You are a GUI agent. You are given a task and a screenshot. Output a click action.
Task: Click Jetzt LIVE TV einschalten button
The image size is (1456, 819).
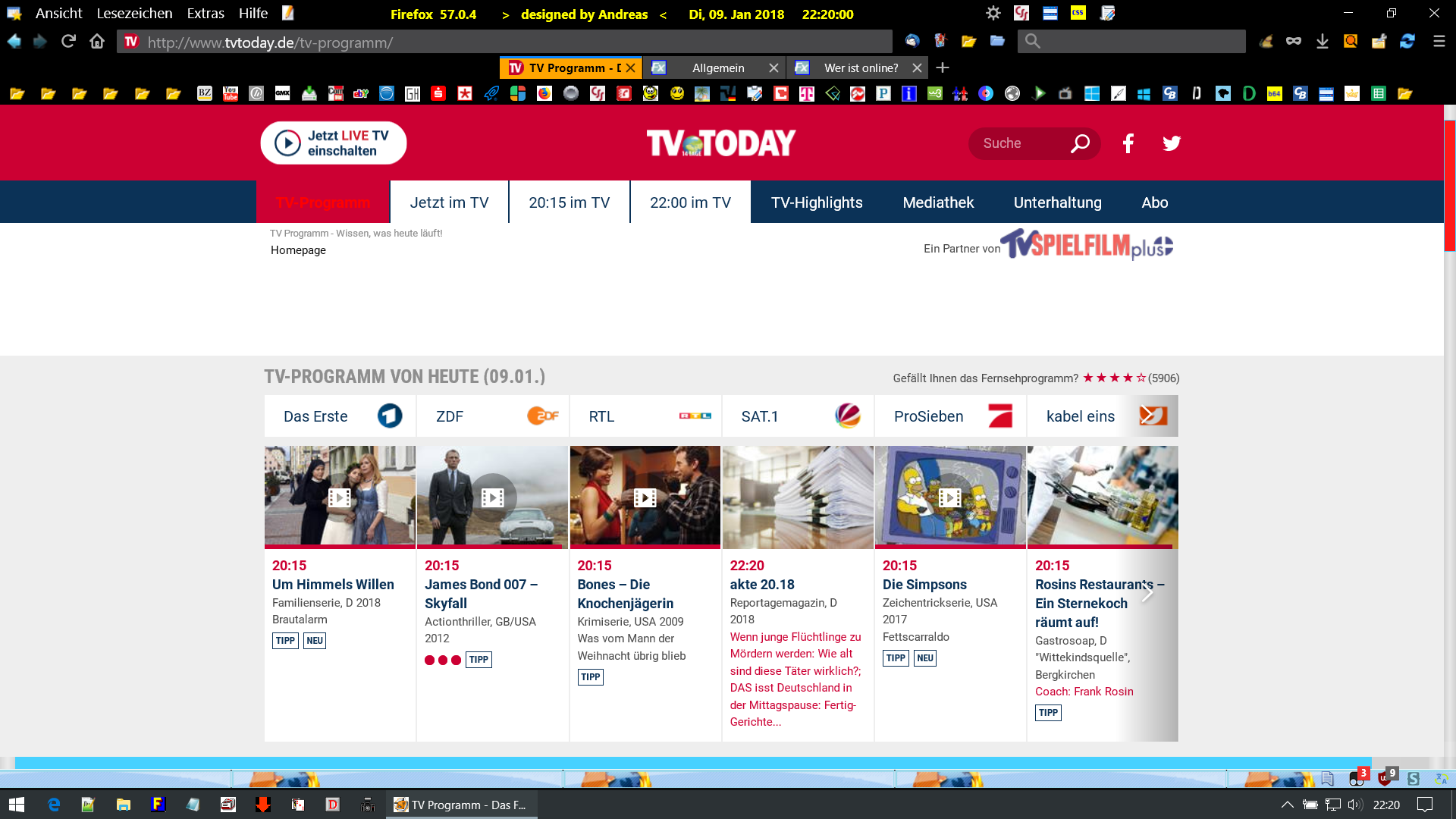pos(334,143)
